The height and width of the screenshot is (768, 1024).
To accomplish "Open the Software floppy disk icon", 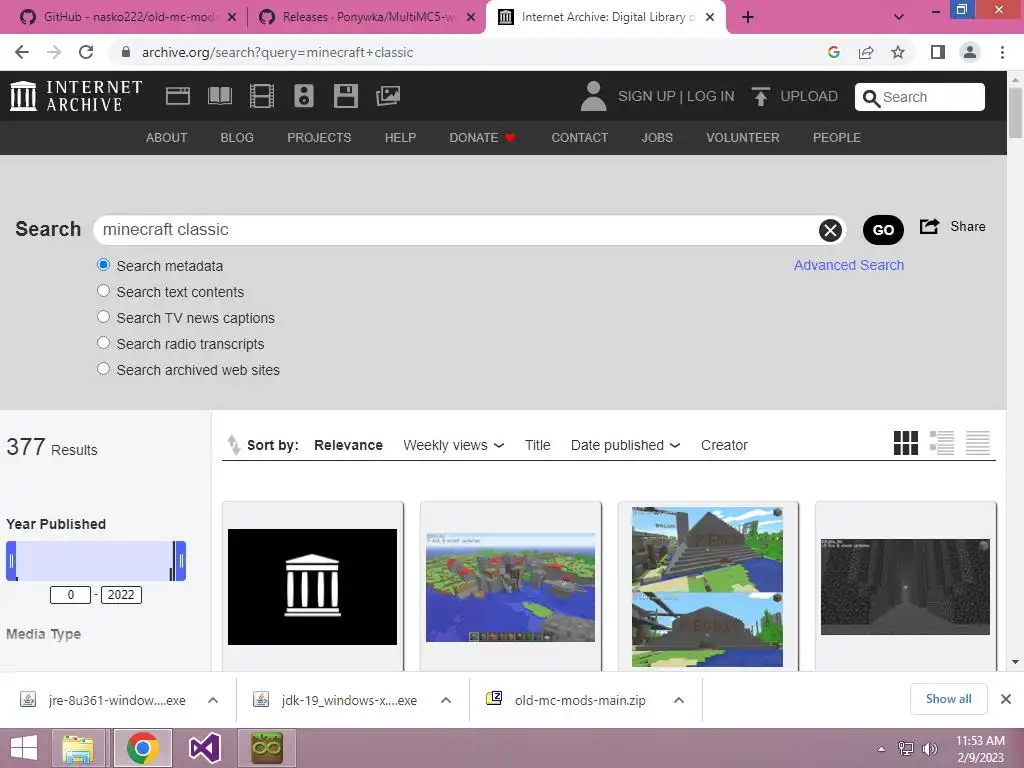I will point(345,96).
